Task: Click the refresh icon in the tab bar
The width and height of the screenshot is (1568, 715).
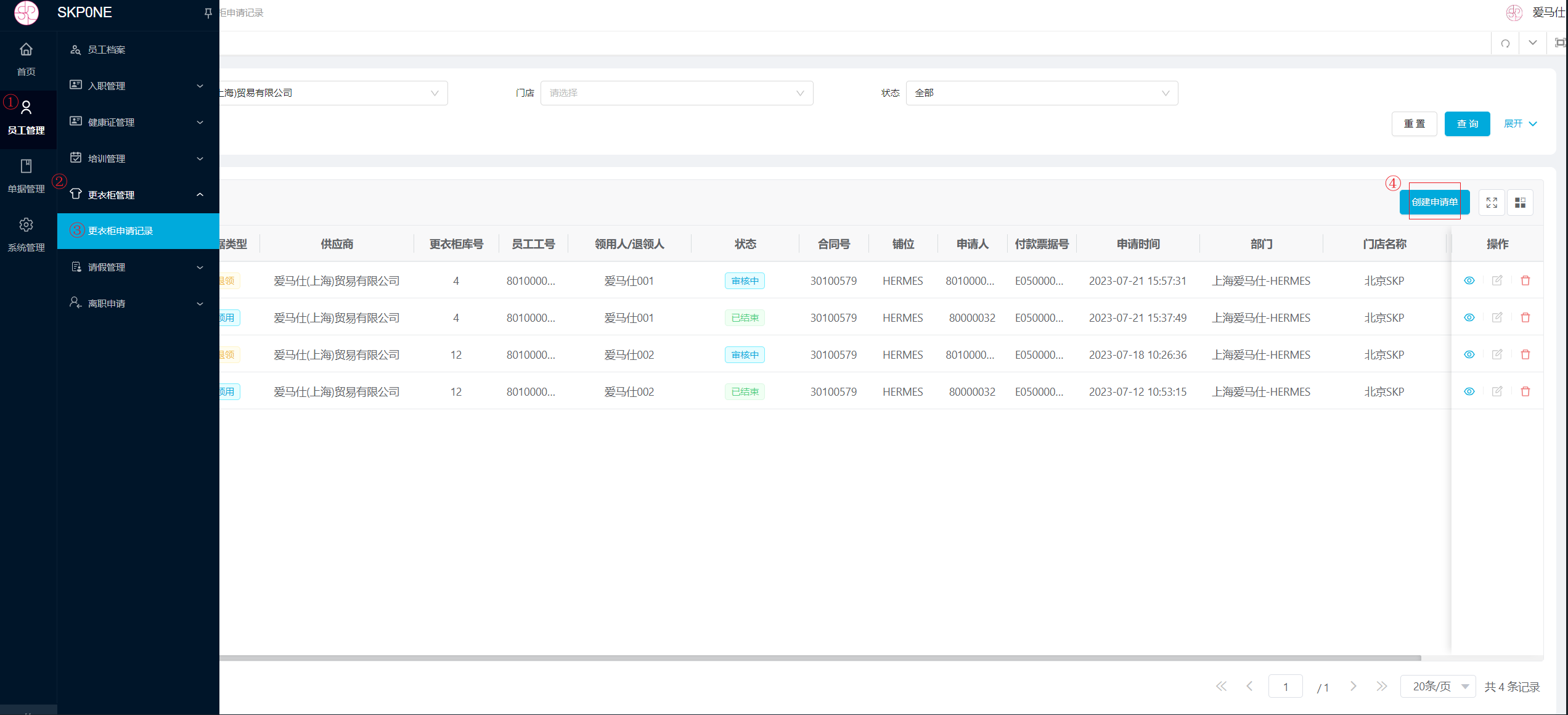Action: (1505, 43)
